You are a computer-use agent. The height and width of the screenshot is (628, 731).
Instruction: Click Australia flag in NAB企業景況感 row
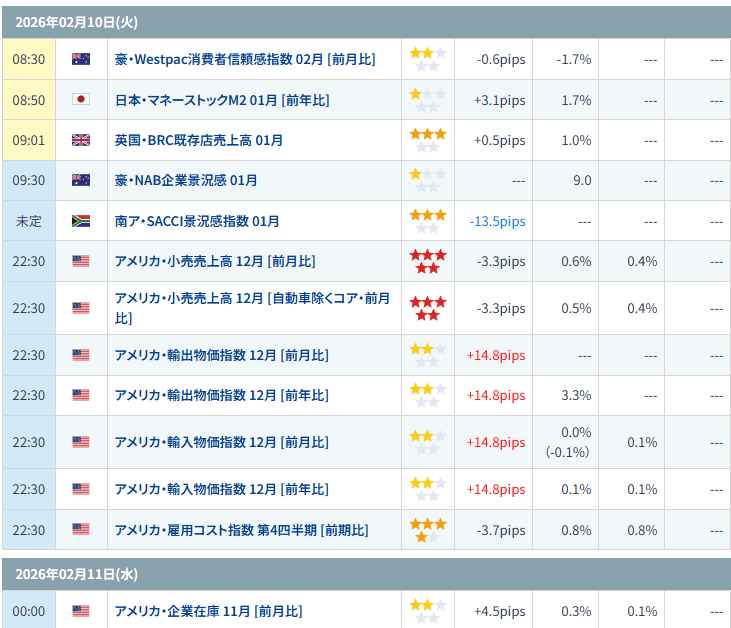click(x=81, y=180)
